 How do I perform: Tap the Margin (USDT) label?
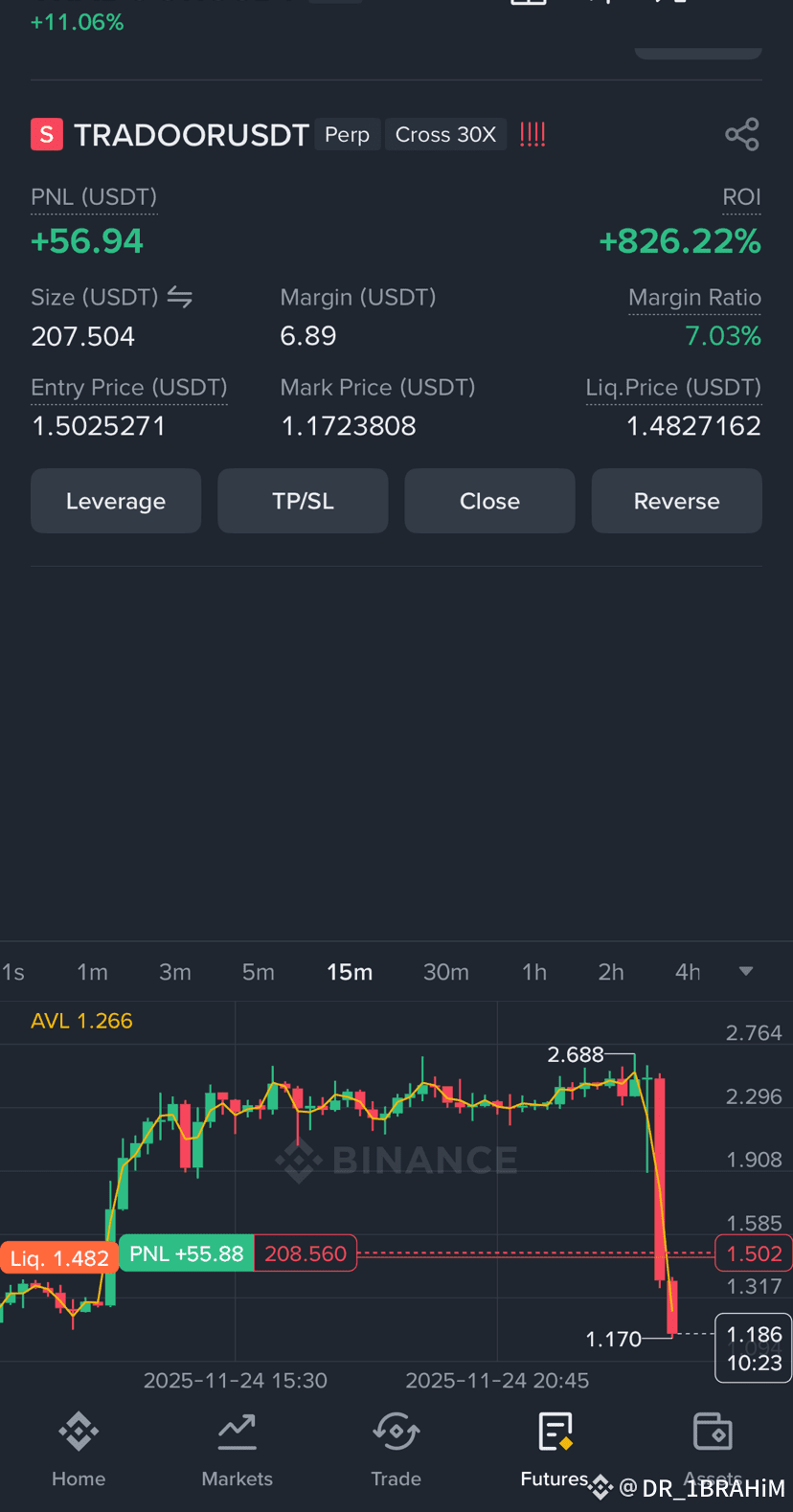pyautogui.click(x=358, y=298)
